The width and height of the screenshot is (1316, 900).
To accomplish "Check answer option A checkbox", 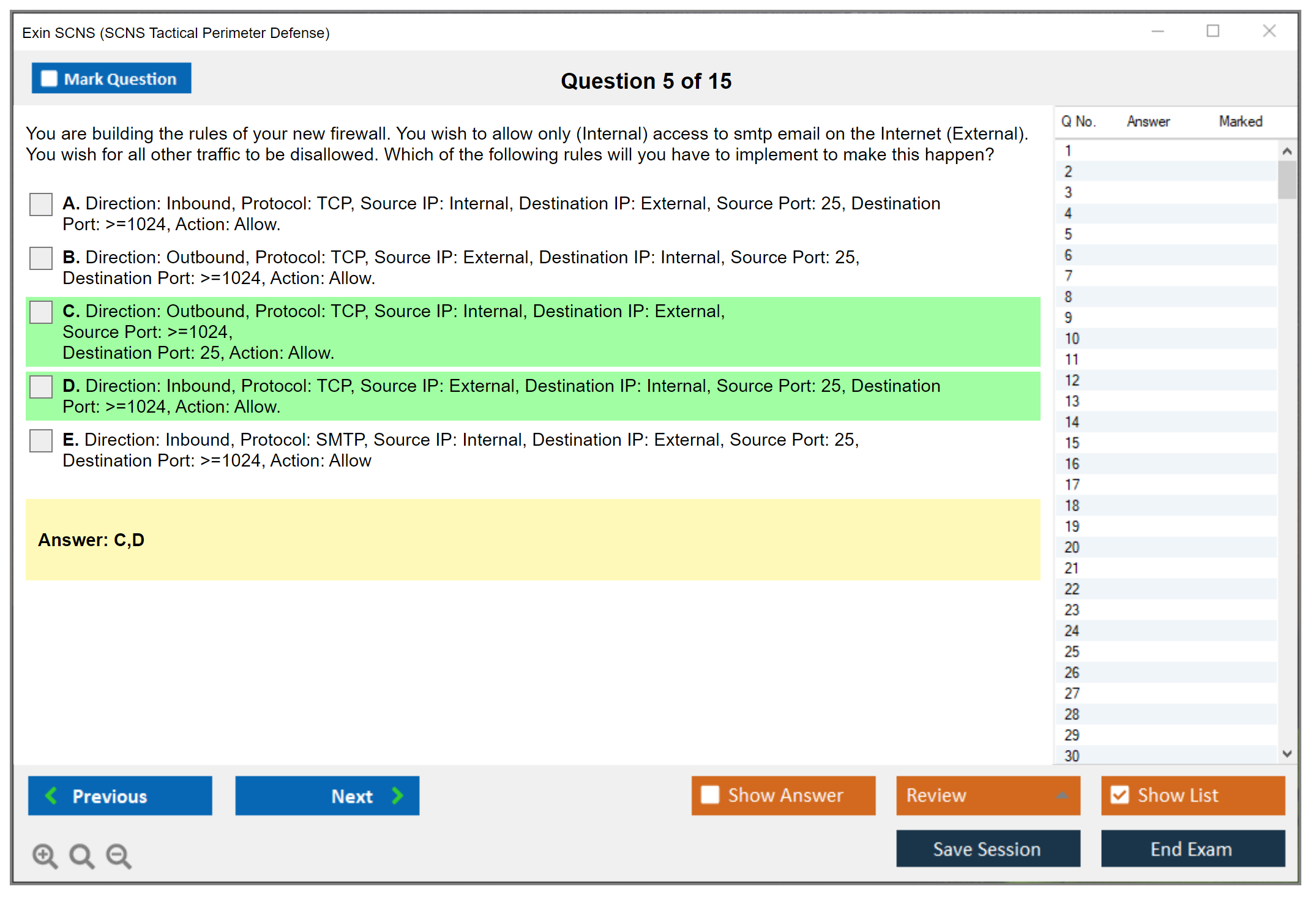I will pyautogui.click(x=41, y=204).
